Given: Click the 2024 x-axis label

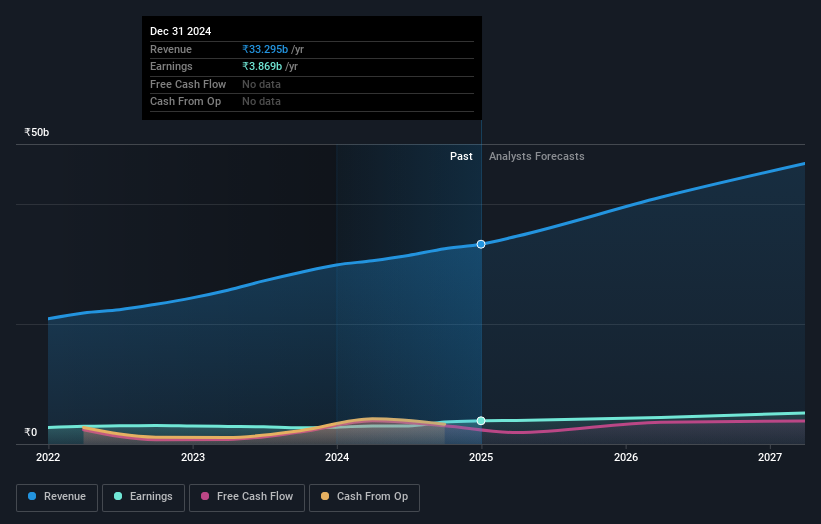Looking at the screenshot, I should 337,457.
